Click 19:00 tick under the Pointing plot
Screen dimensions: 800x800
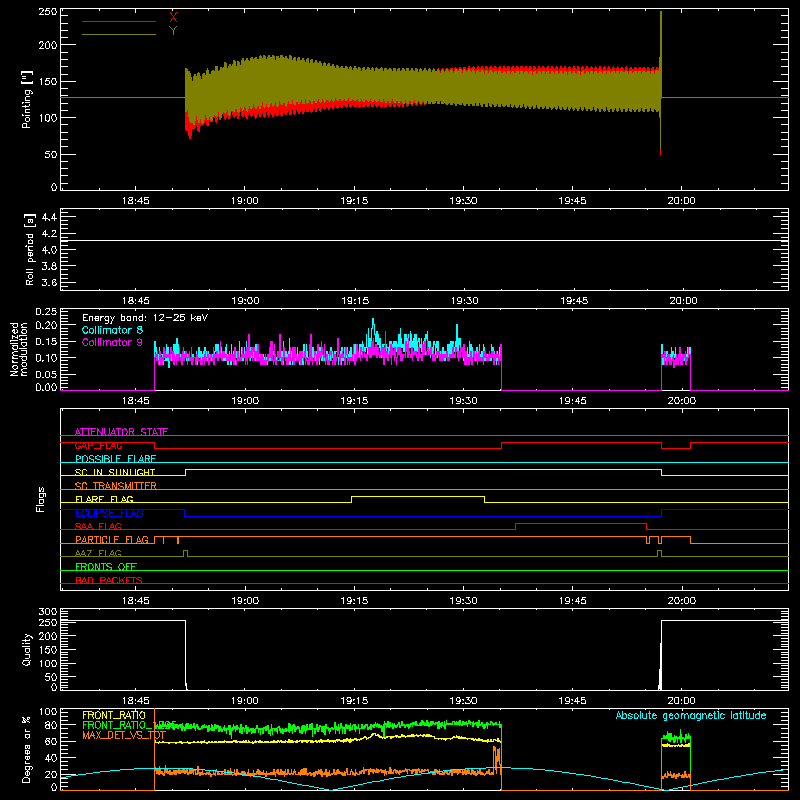[245, 201]
